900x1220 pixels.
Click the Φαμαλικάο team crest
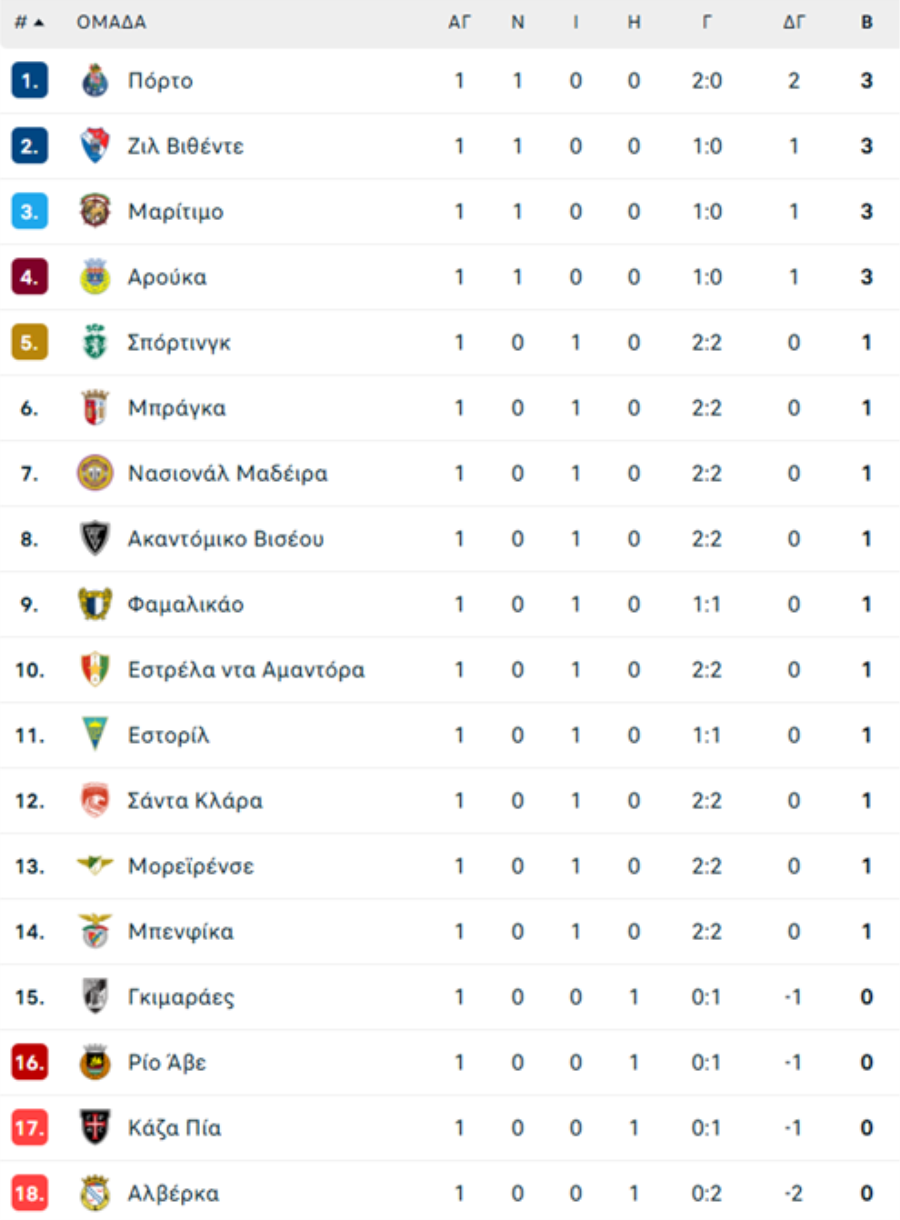(95, 604)
